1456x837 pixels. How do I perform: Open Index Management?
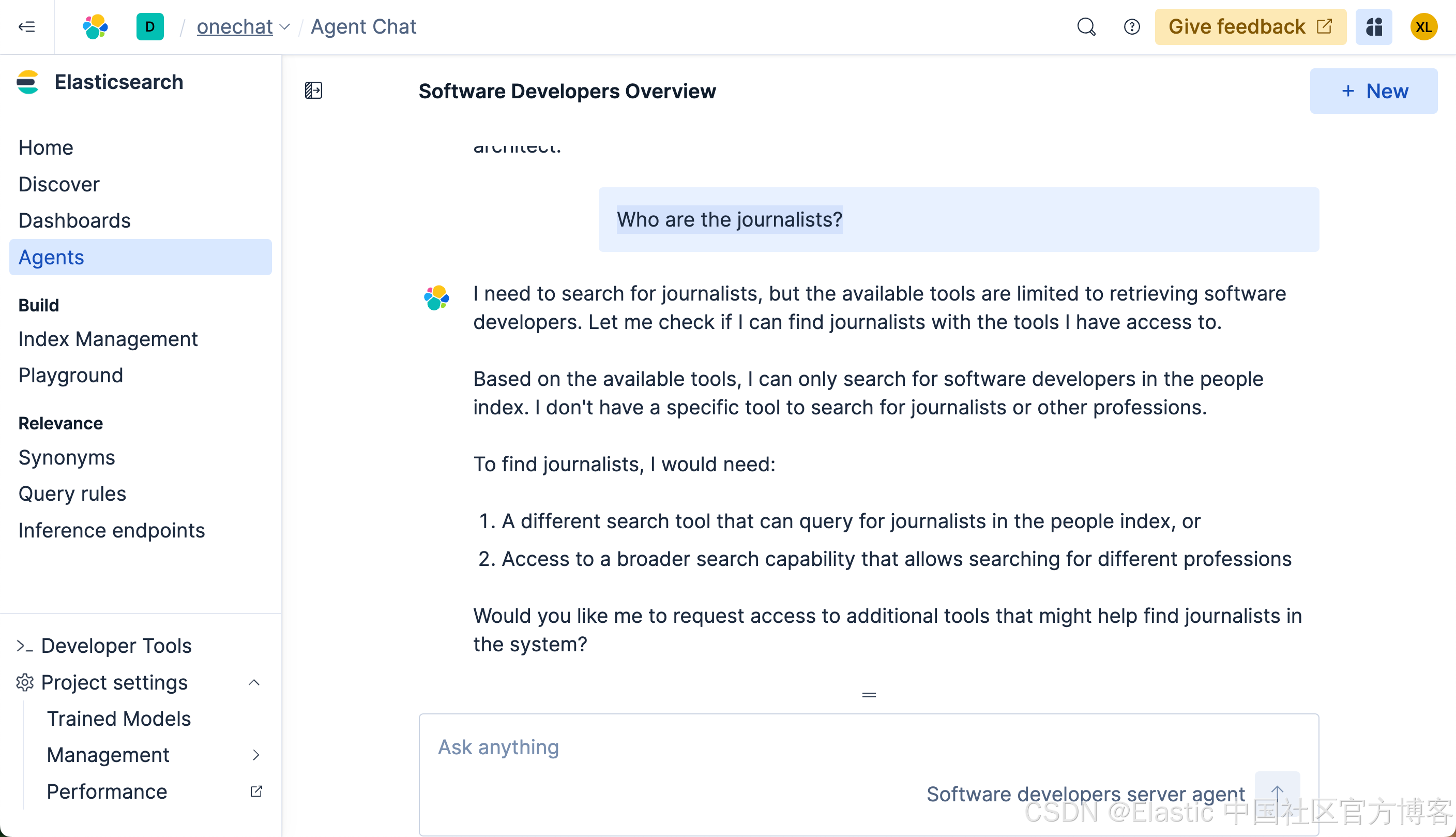tap(108, 339)
